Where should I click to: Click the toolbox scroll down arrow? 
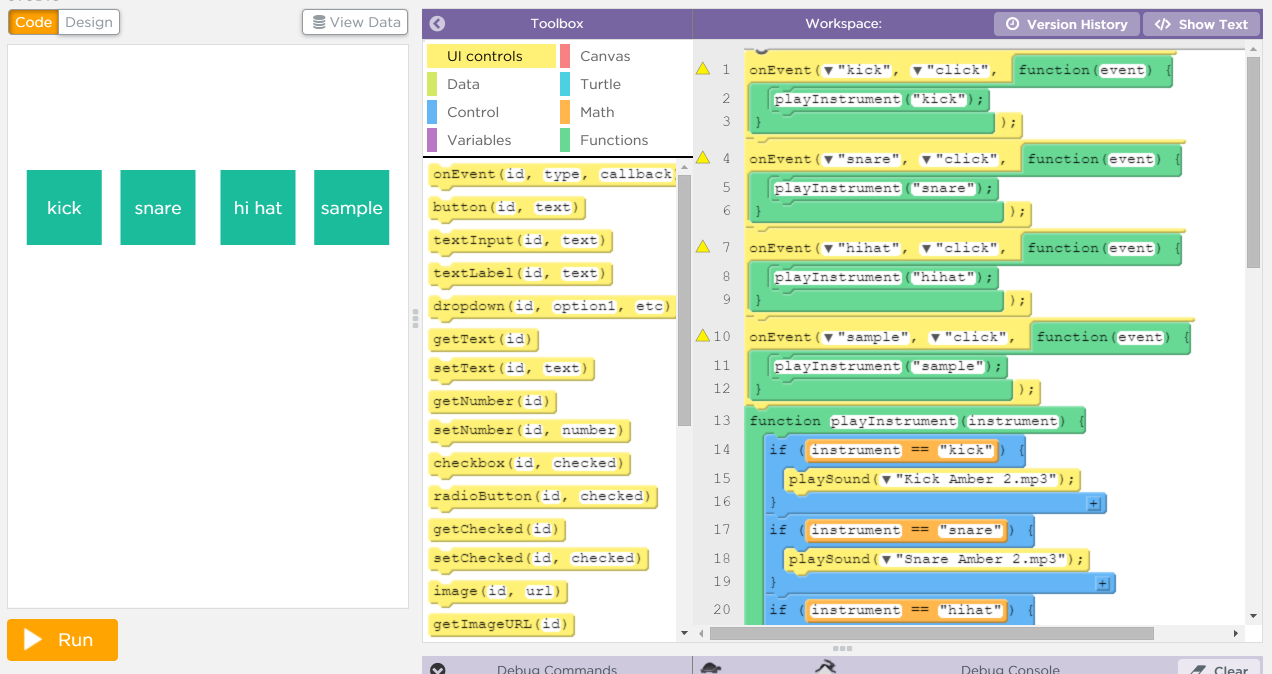coord(684,633)
